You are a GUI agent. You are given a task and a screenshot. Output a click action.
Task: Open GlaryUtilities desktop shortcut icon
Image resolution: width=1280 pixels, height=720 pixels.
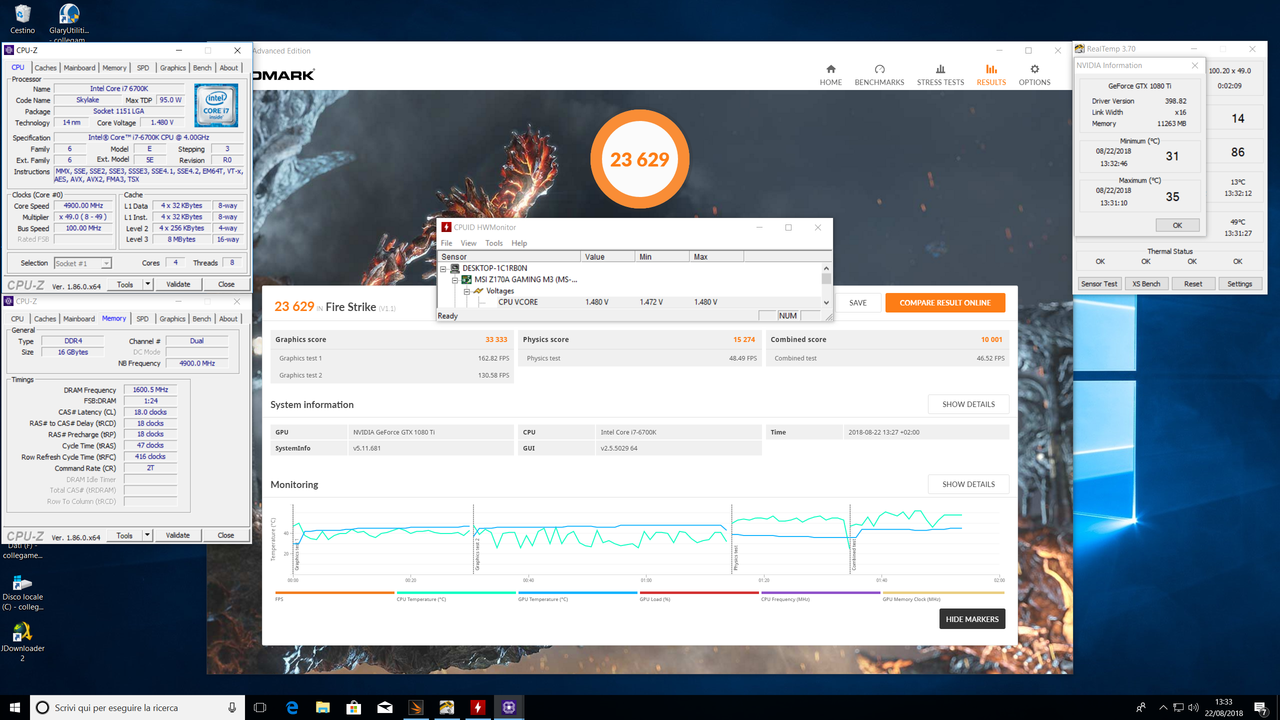click(x=70, y=13)
